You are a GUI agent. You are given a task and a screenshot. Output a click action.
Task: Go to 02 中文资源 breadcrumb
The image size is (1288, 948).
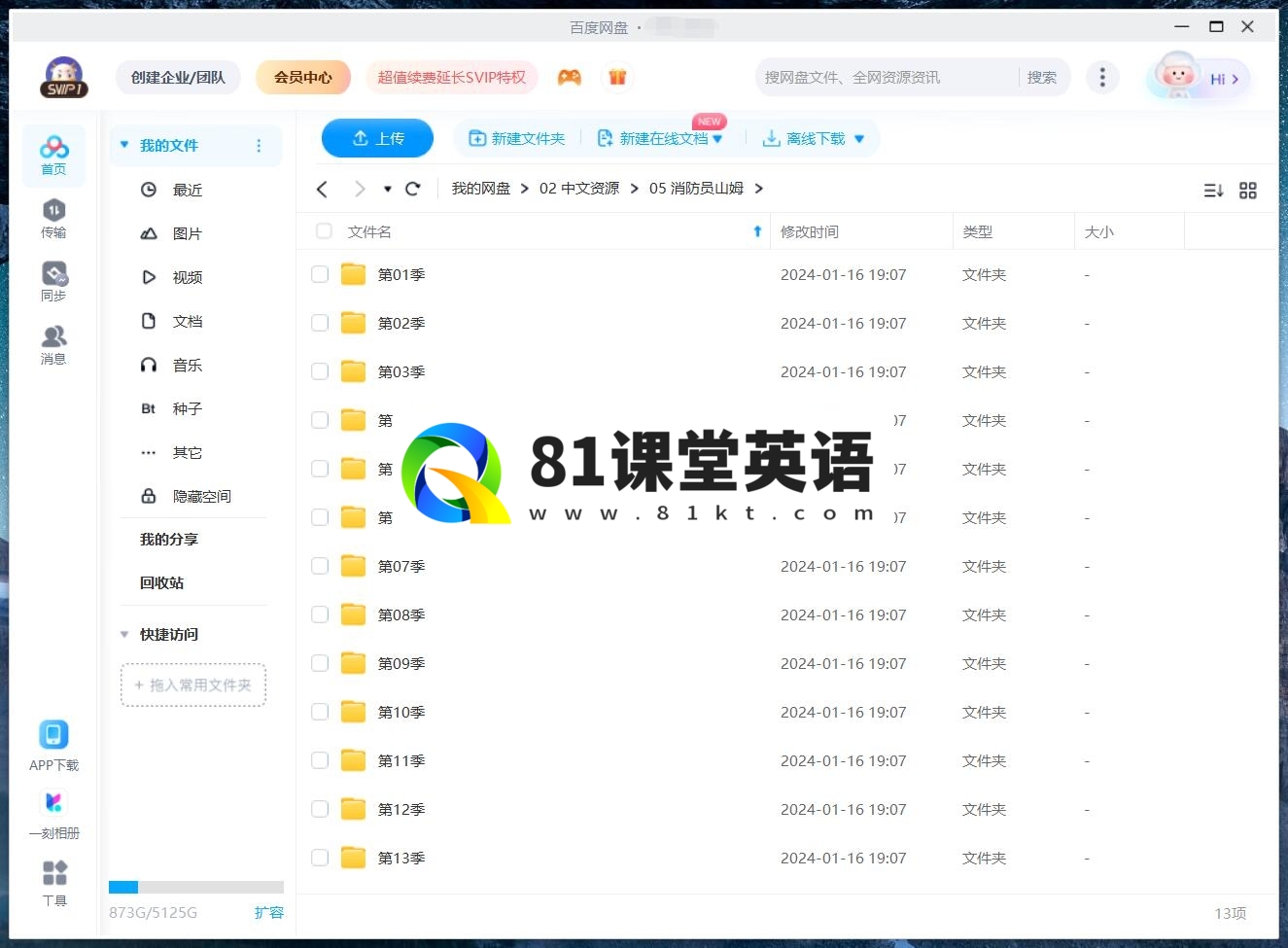[x=579, y=189]
